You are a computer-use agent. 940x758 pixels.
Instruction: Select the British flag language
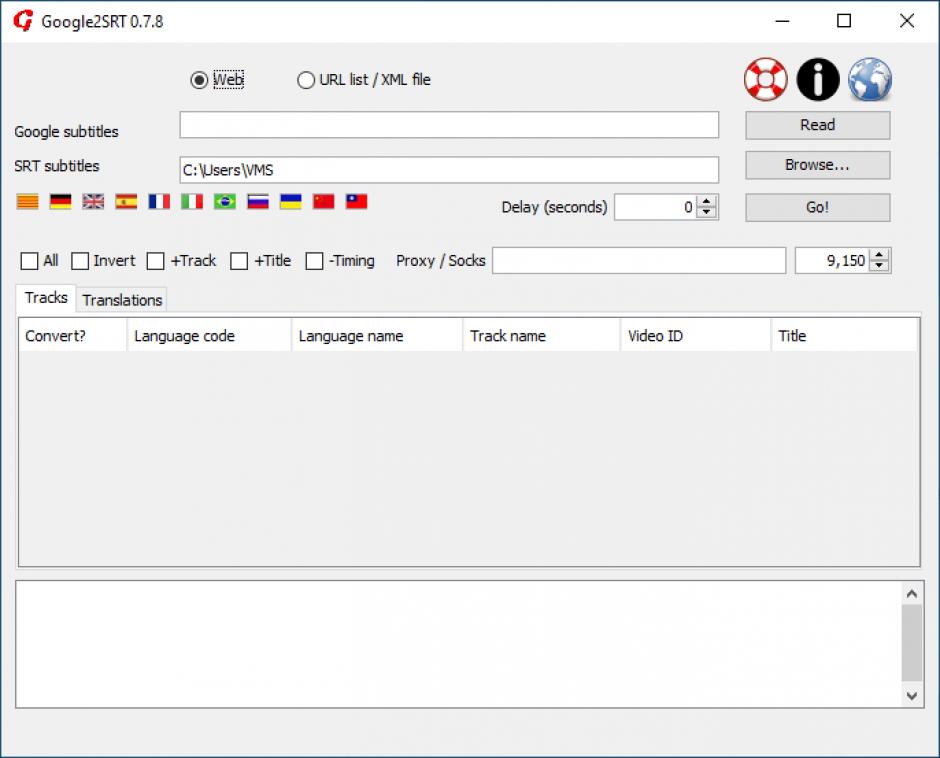[93, 201]
